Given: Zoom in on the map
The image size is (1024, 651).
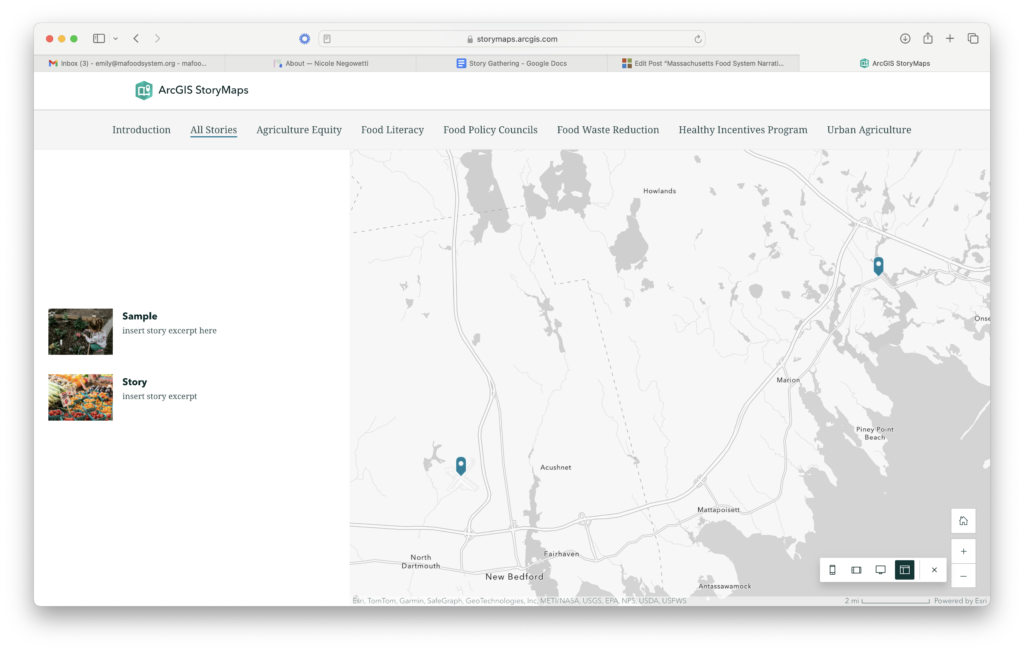Looking at the screenshot, I should (x=963, y=551).
